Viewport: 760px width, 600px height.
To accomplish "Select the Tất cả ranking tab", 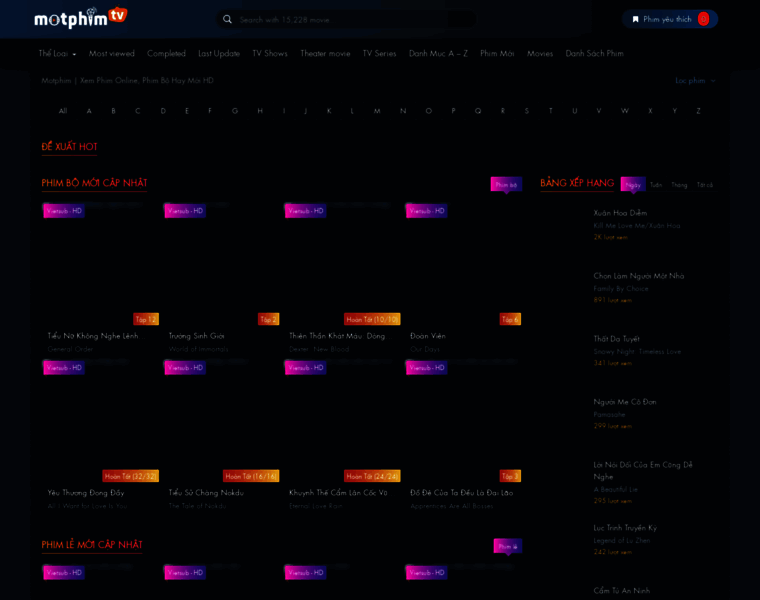I will (705, 185).
